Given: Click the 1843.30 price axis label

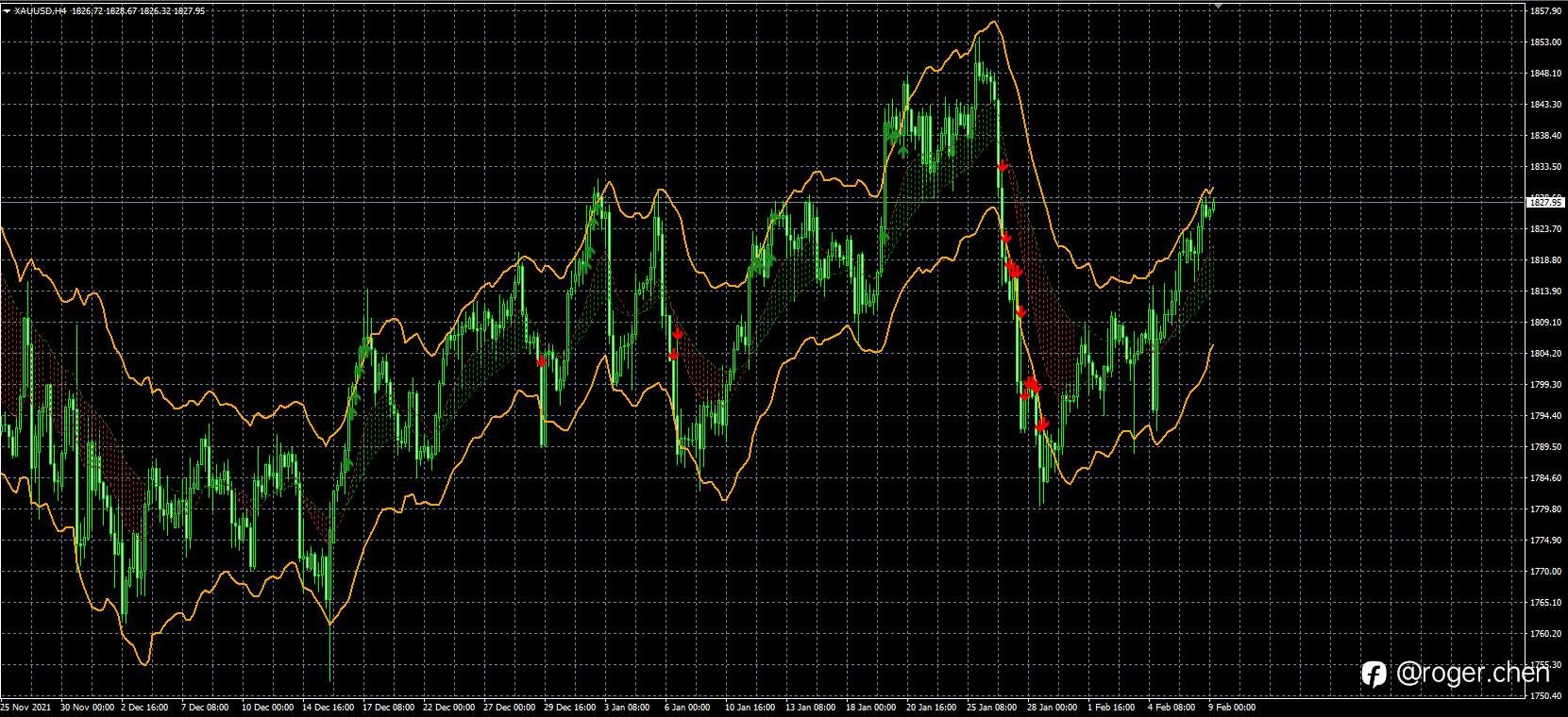Looking at the screenshot, I should 1544,105.
